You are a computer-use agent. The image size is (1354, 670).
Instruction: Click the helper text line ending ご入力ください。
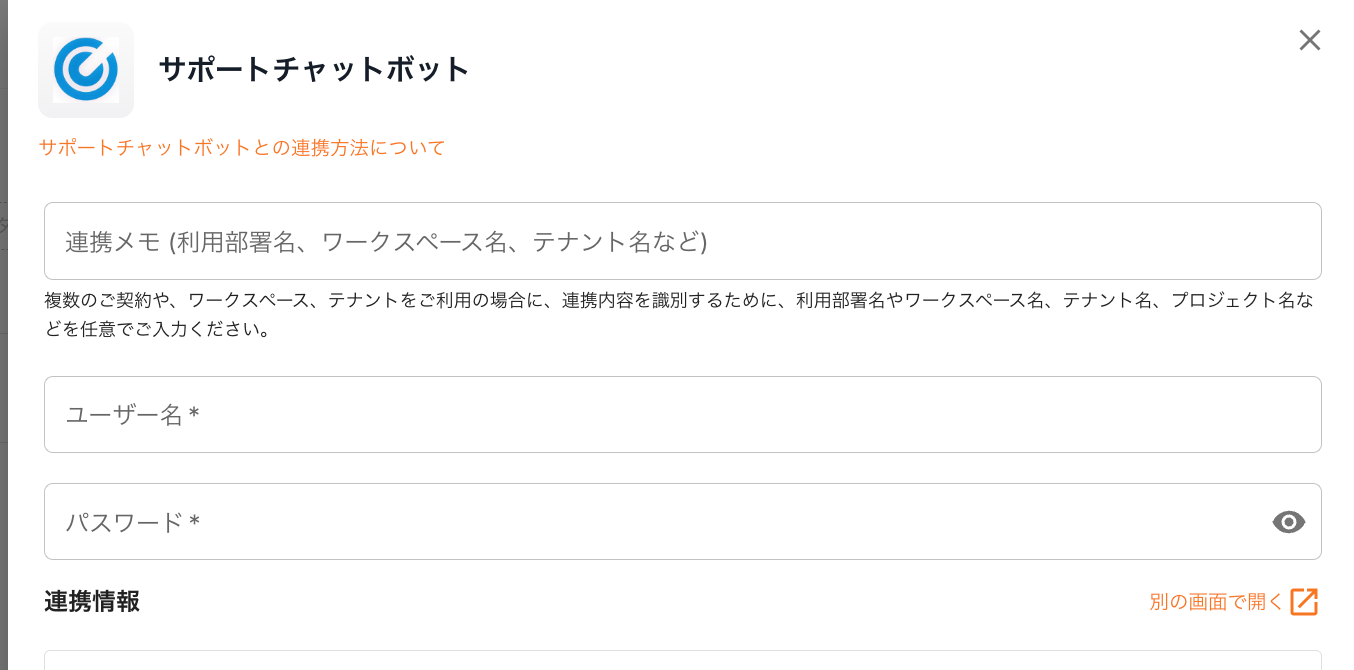pos(158,329)
